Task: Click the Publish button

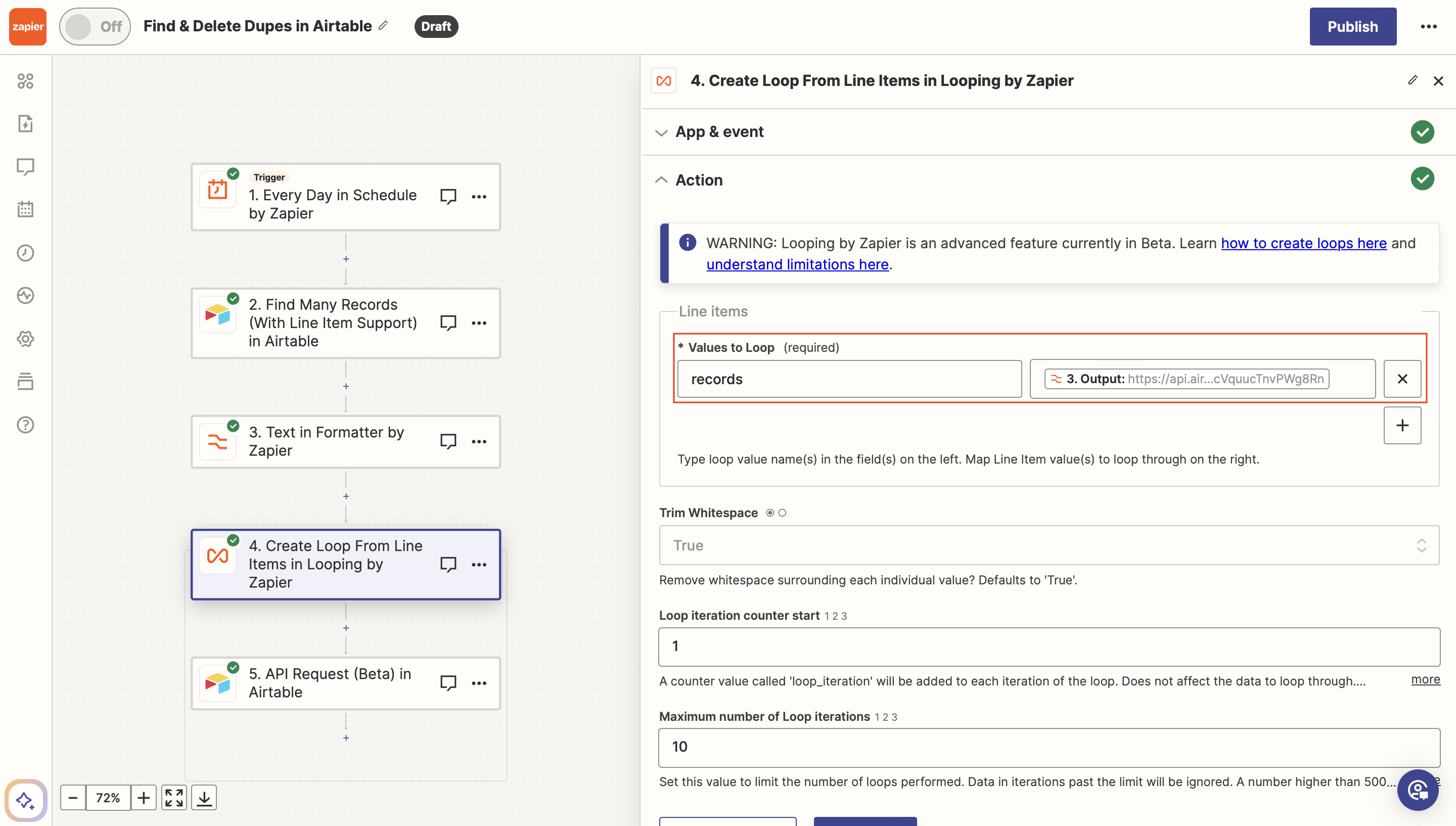Action: (x=1352, y=27)
